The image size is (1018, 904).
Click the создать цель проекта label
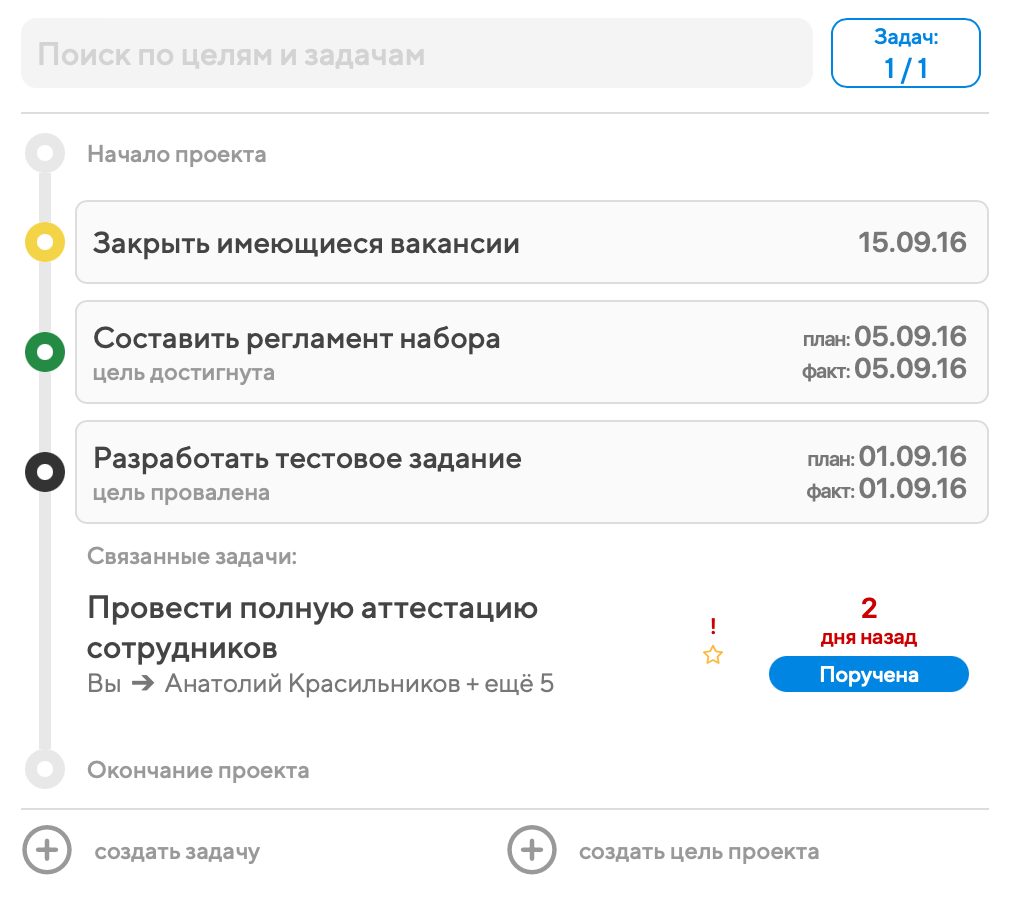pos(698,852)
